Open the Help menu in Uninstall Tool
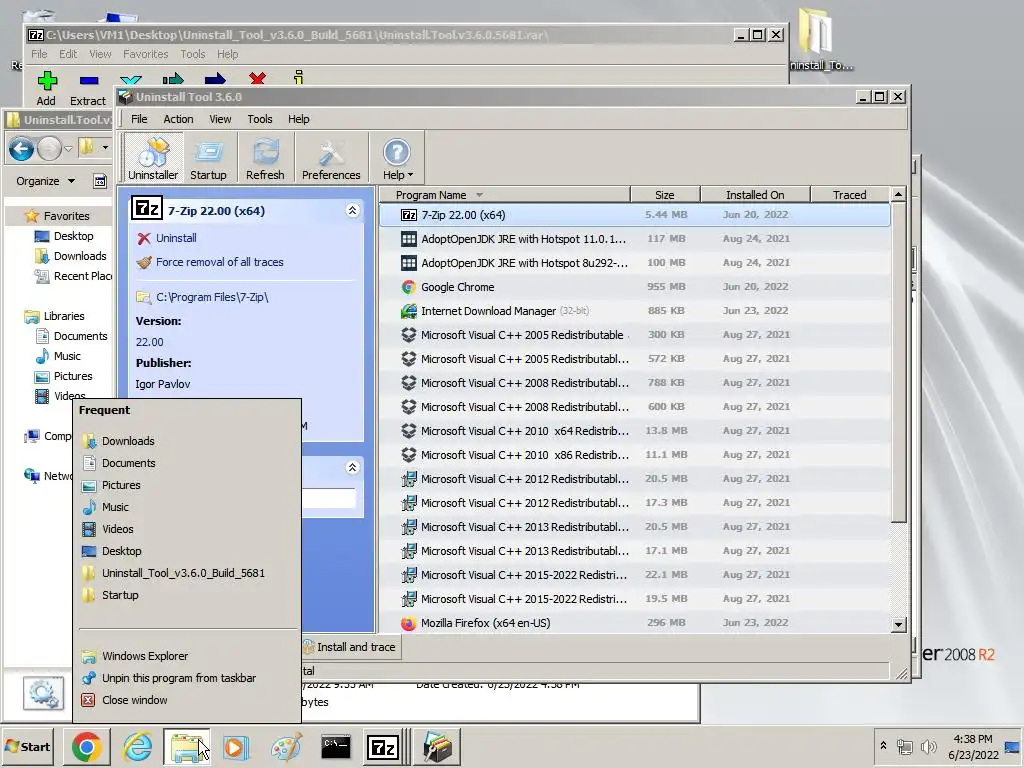Screen dimensions: 1024x768 (x=298, y=119)
